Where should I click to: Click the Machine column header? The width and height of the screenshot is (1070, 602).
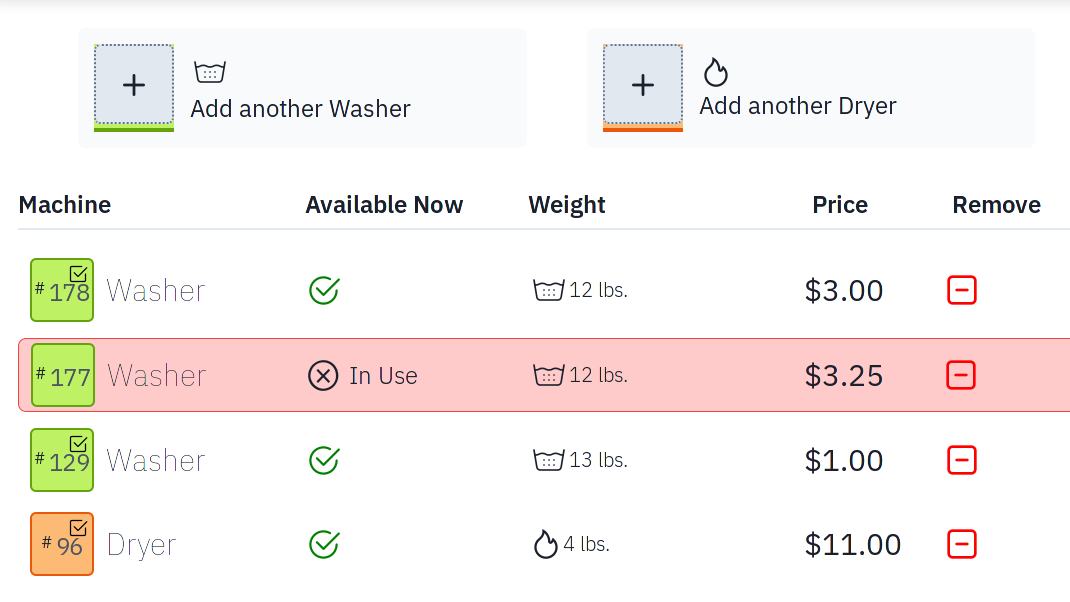(x=65, y=205)
